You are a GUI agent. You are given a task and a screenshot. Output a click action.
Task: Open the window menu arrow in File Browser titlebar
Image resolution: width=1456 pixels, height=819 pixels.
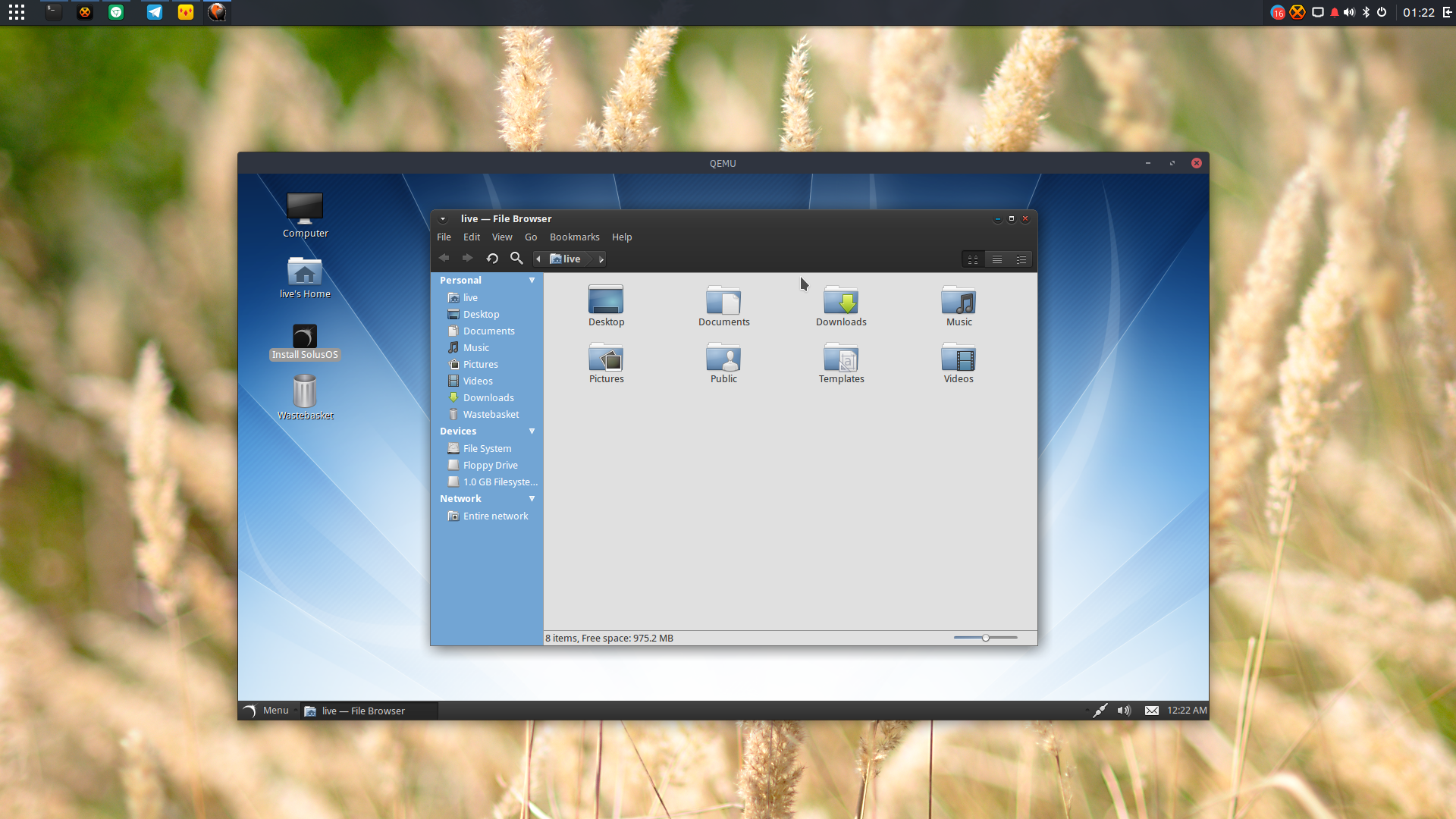click(443, 219)
